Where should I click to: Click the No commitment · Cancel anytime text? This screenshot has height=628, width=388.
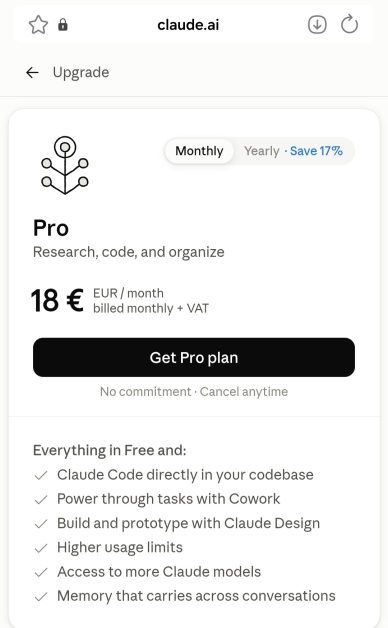click(194, 392)
